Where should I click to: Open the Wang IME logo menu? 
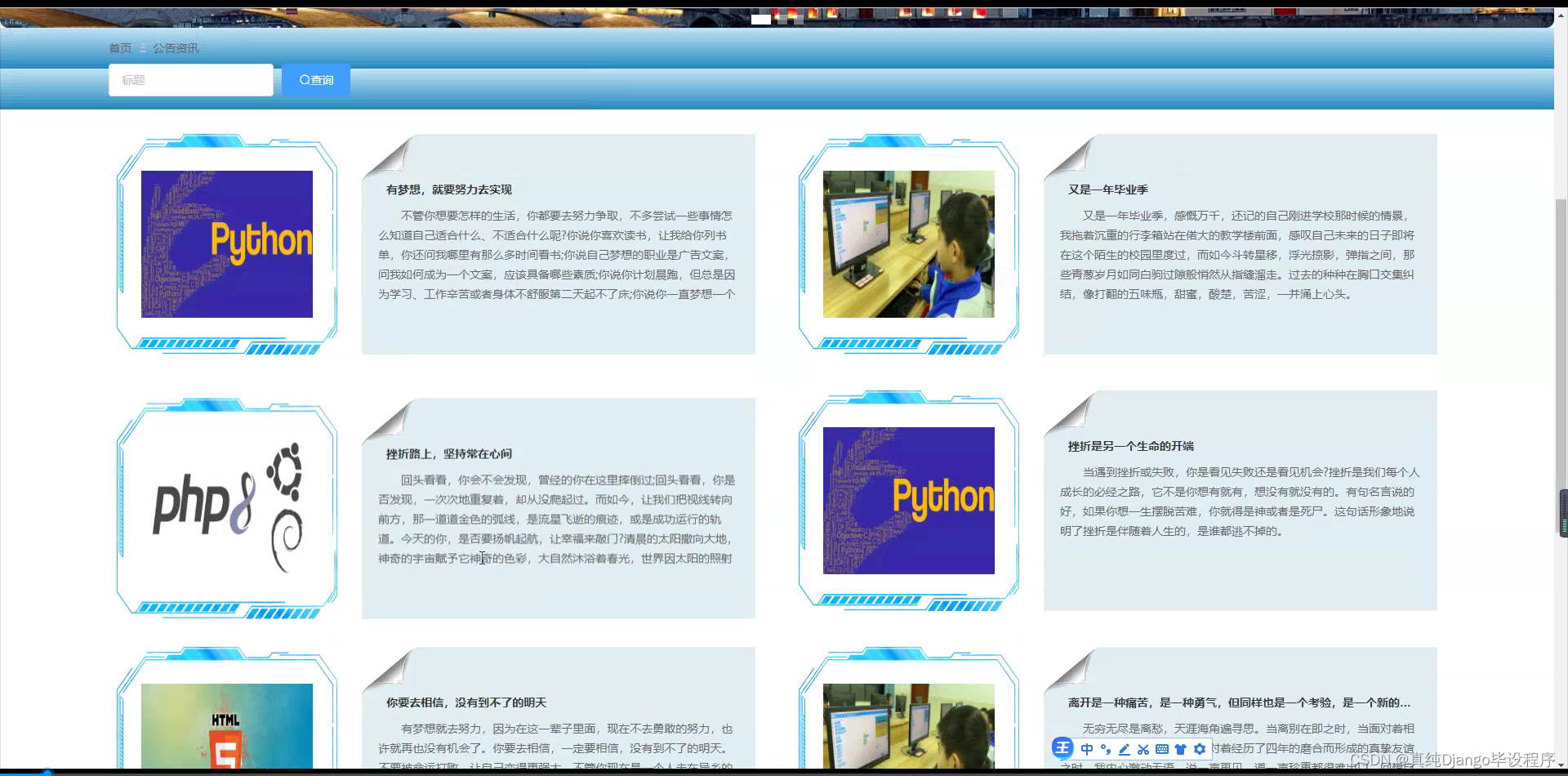[1062, 747]
